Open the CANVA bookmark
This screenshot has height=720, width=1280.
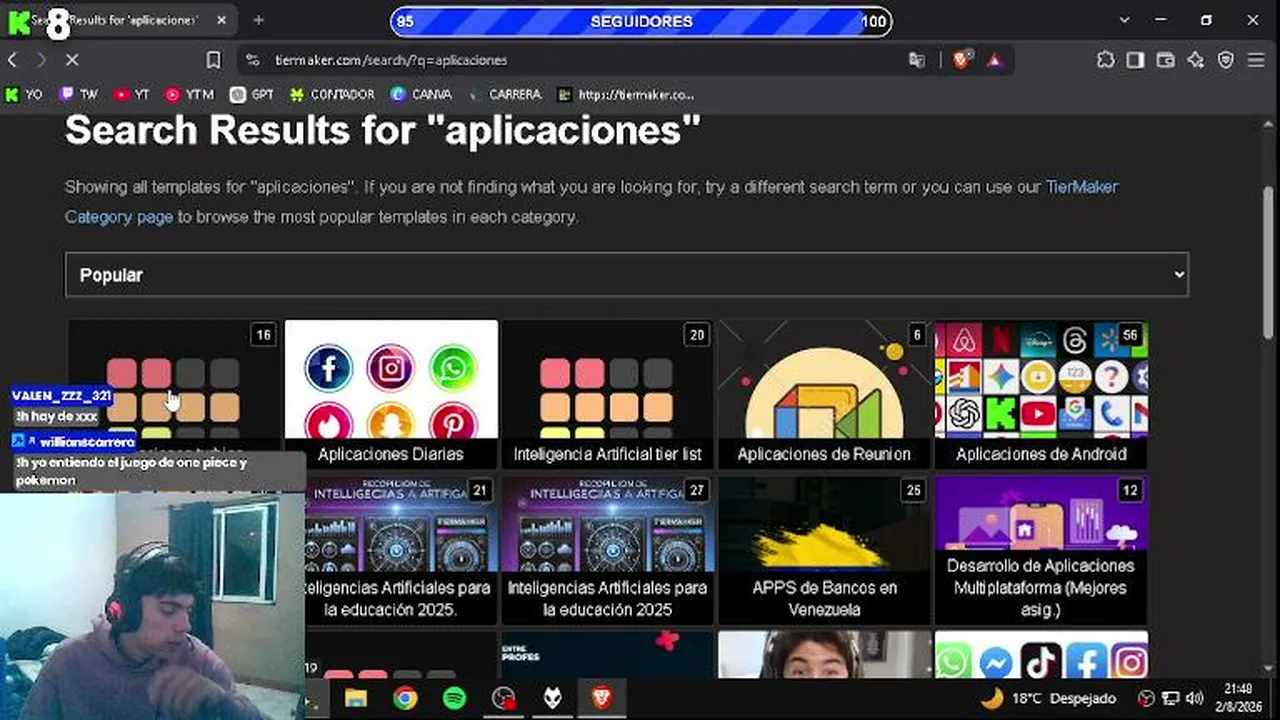[421, 94]
